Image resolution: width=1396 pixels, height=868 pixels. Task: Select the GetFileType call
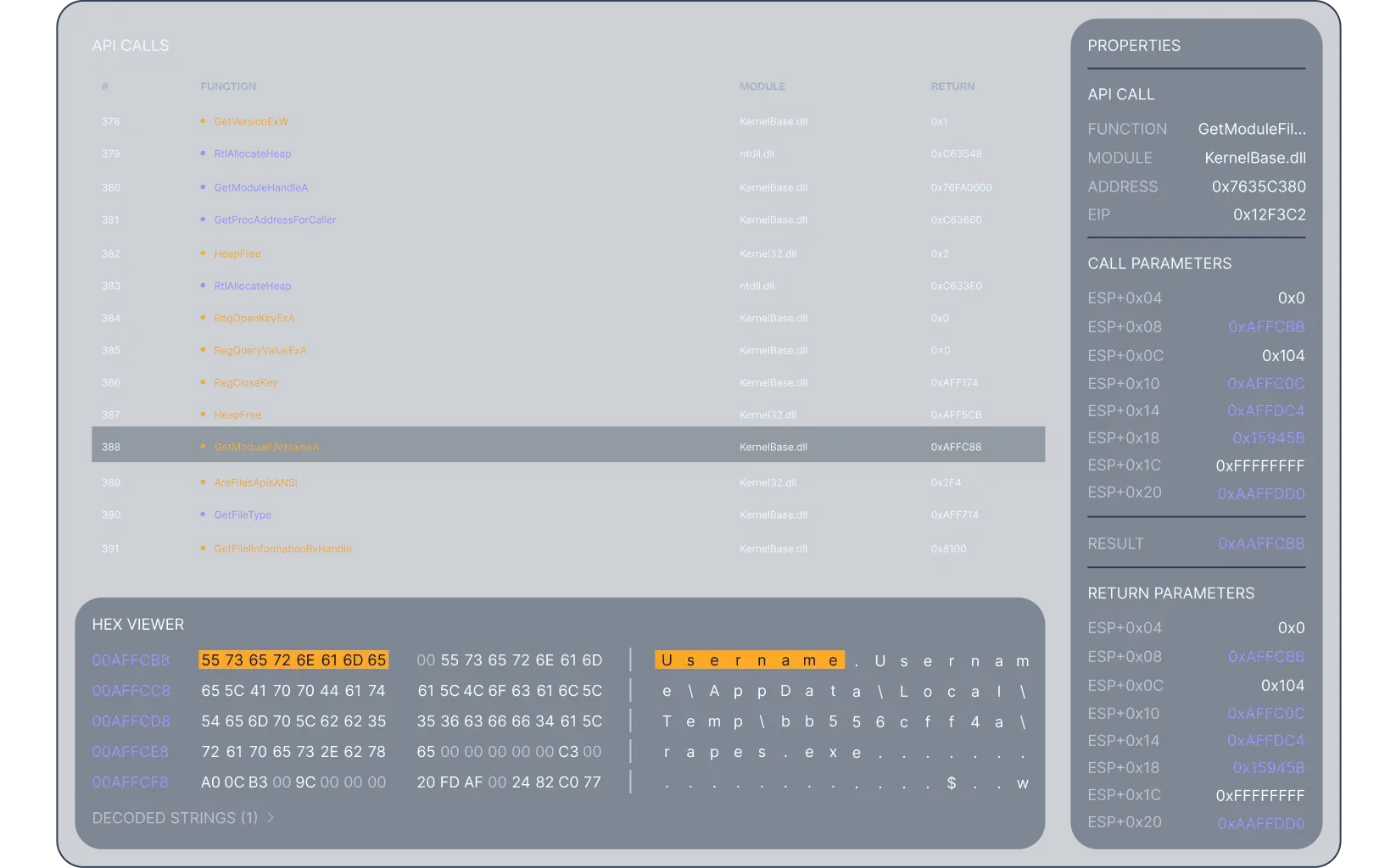coord(243,515)
